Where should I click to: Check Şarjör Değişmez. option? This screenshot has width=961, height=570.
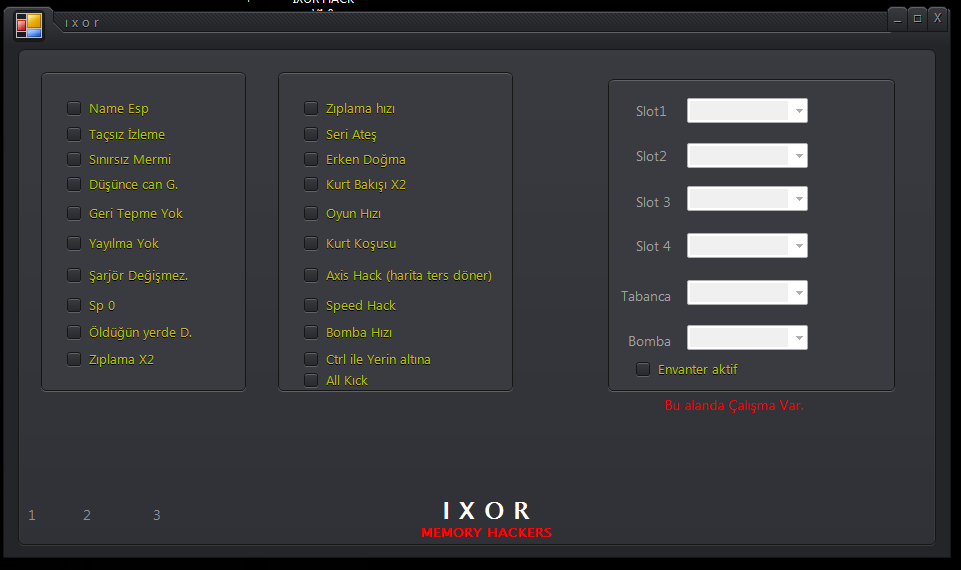[x=74, y=275]
